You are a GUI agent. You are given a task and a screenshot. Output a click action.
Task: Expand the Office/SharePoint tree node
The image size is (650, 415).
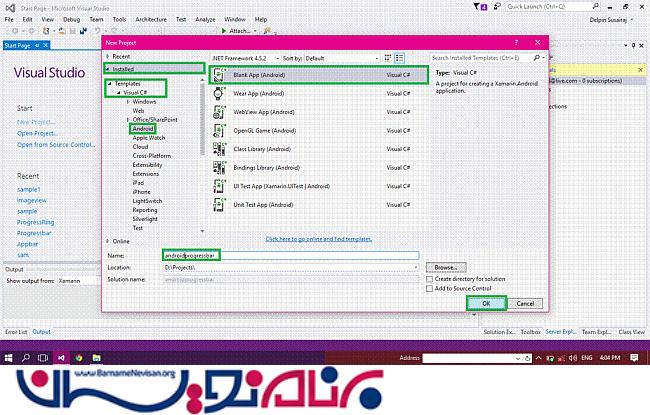(x=128, y=120)
